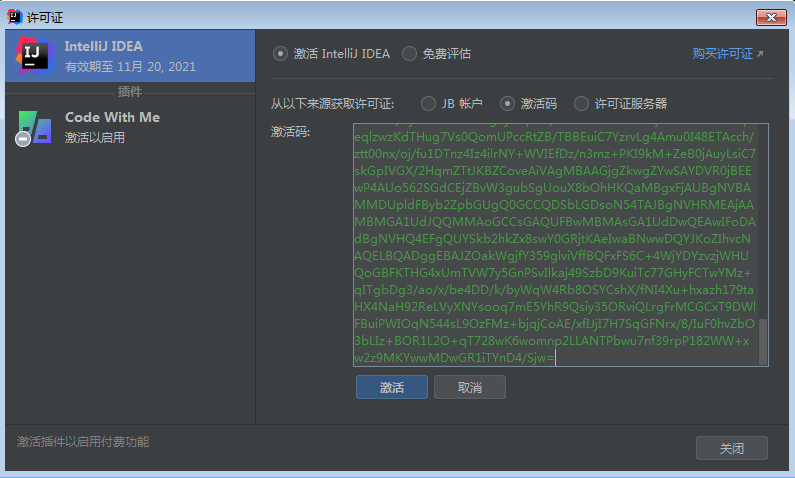Image resolution: width=795 pixels, height=478 pixels.
Task: Click the title bar IntelliJ icon
Action: pos(15,17)
